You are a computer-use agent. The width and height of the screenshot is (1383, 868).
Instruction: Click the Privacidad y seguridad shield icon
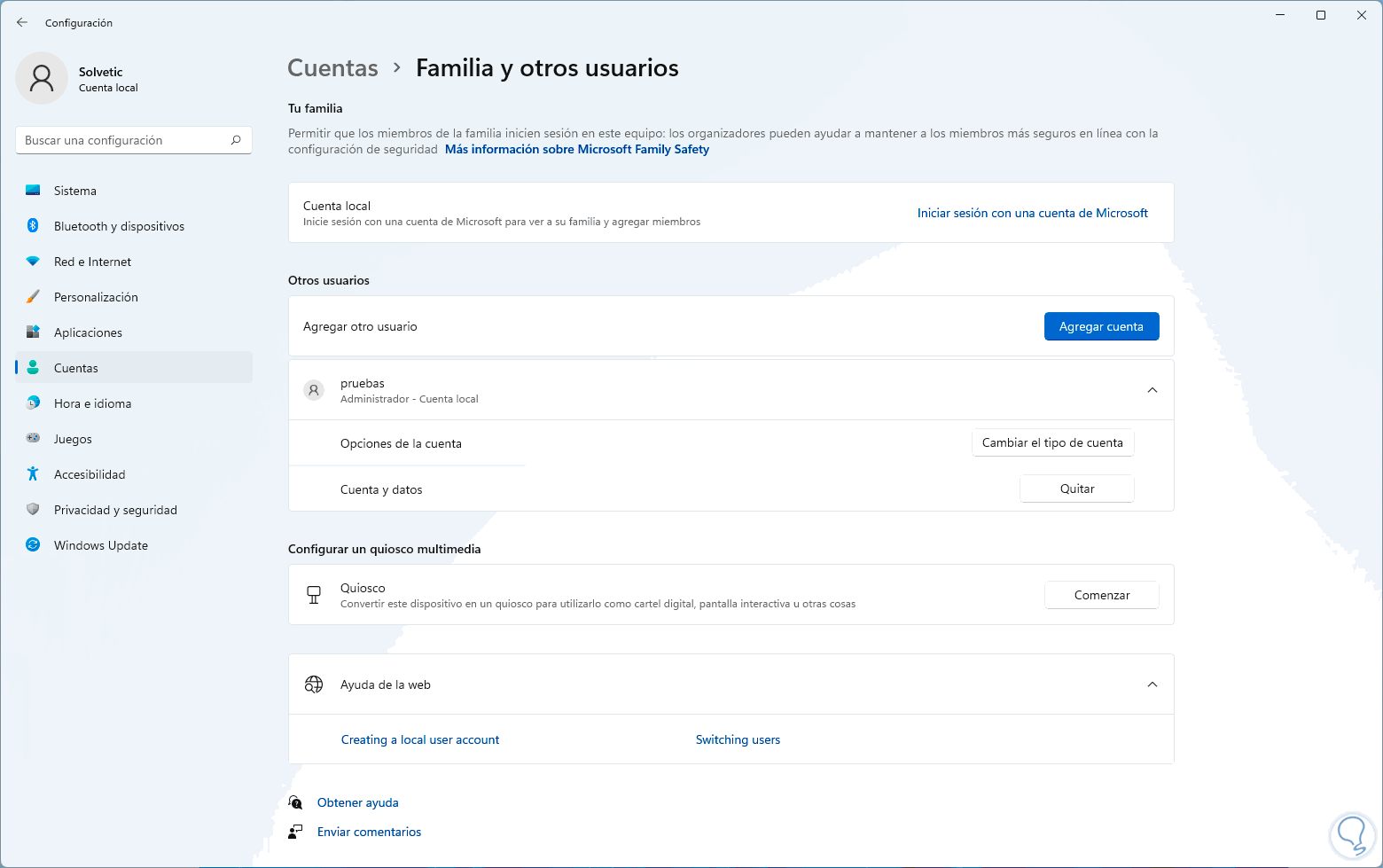click(33, 510)
